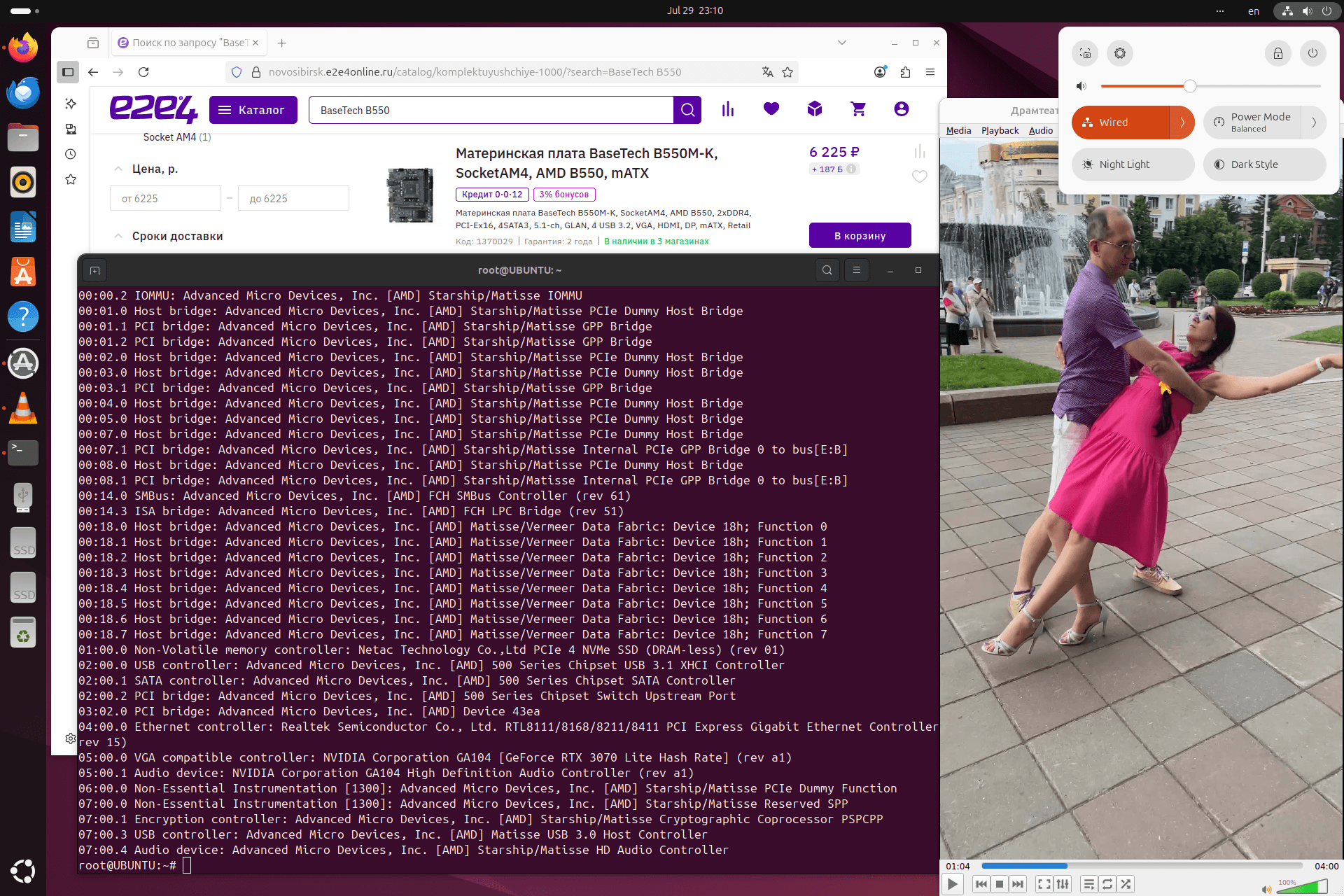
Task: Open power off menu in quick settings
Action: click(x=1313, y=53)
